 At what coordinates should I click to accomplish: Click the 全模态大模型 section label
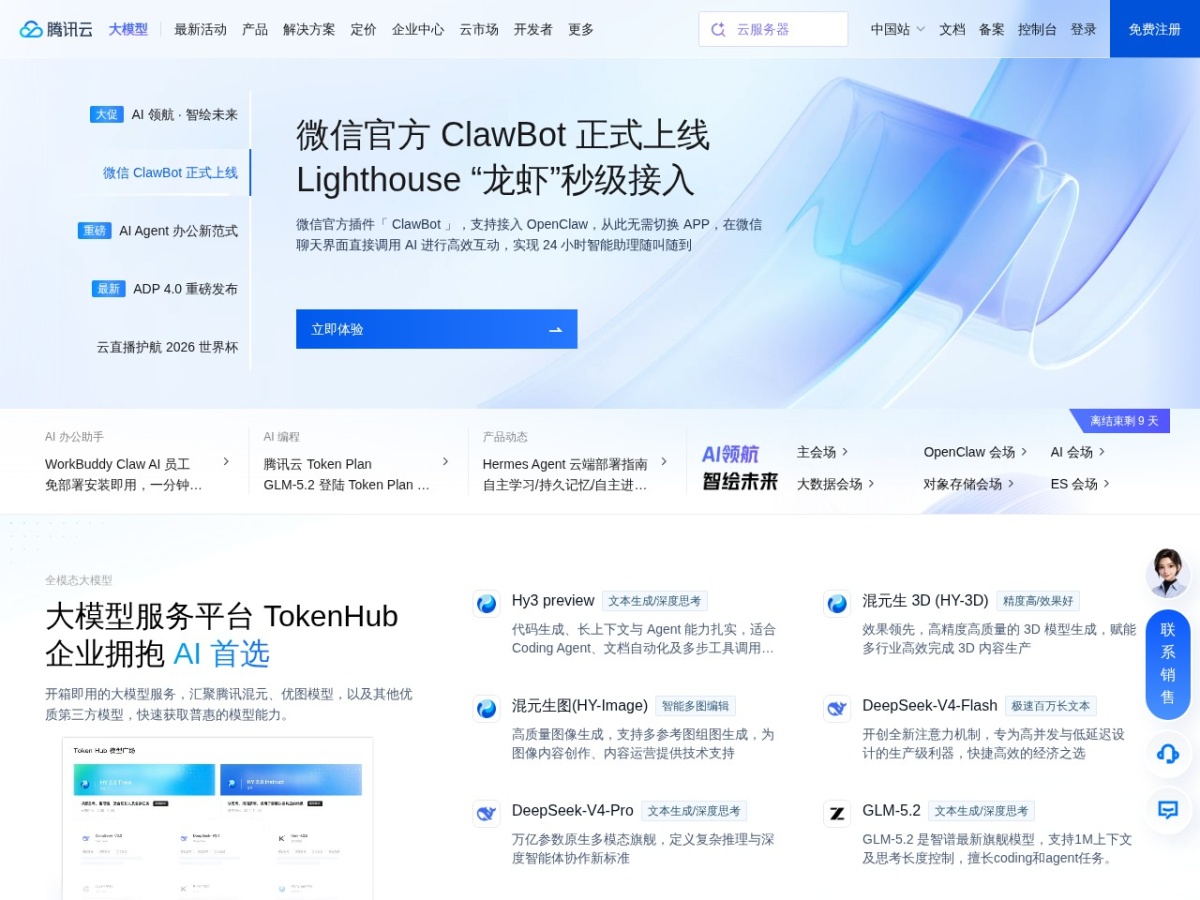tap(78, 580)
